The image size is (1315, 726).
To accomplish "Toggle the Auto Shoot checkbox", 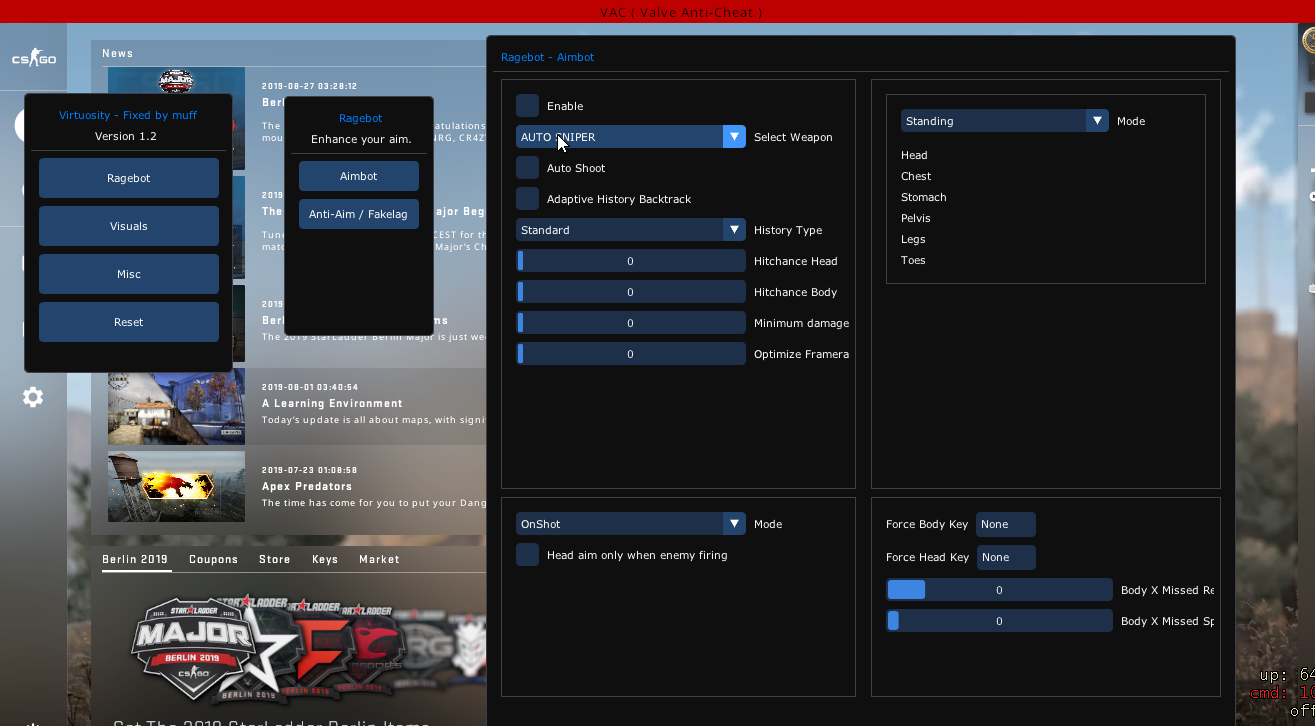I will [528, 168].
